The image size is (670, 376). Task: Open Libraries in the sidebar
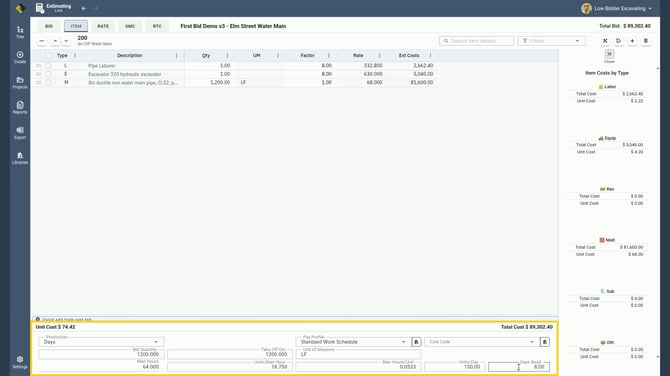[20, 158]
